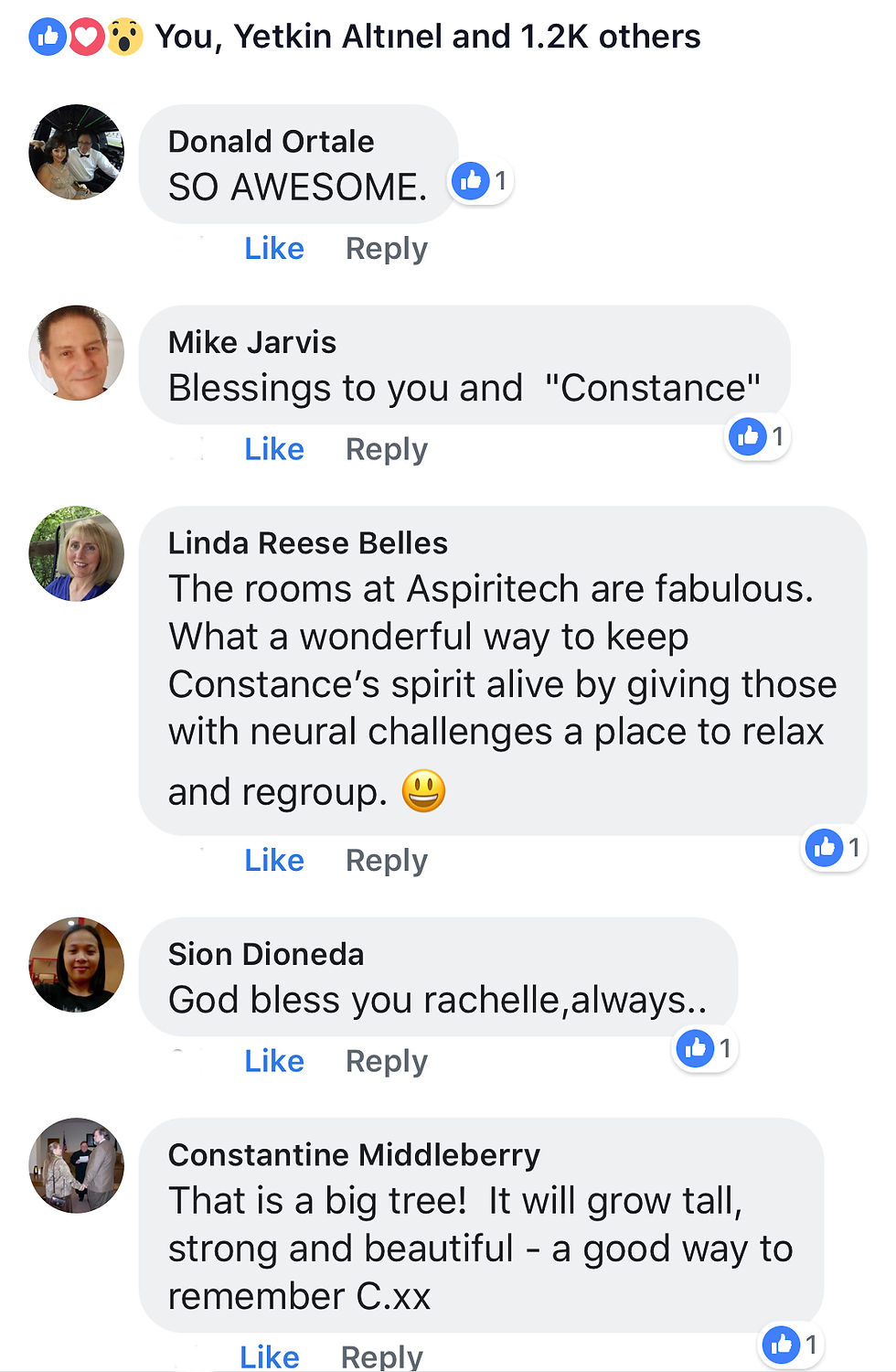Reply to Mike Jarvis's comment
This screenshot has width=896, height=1372.
click(386, 449)
